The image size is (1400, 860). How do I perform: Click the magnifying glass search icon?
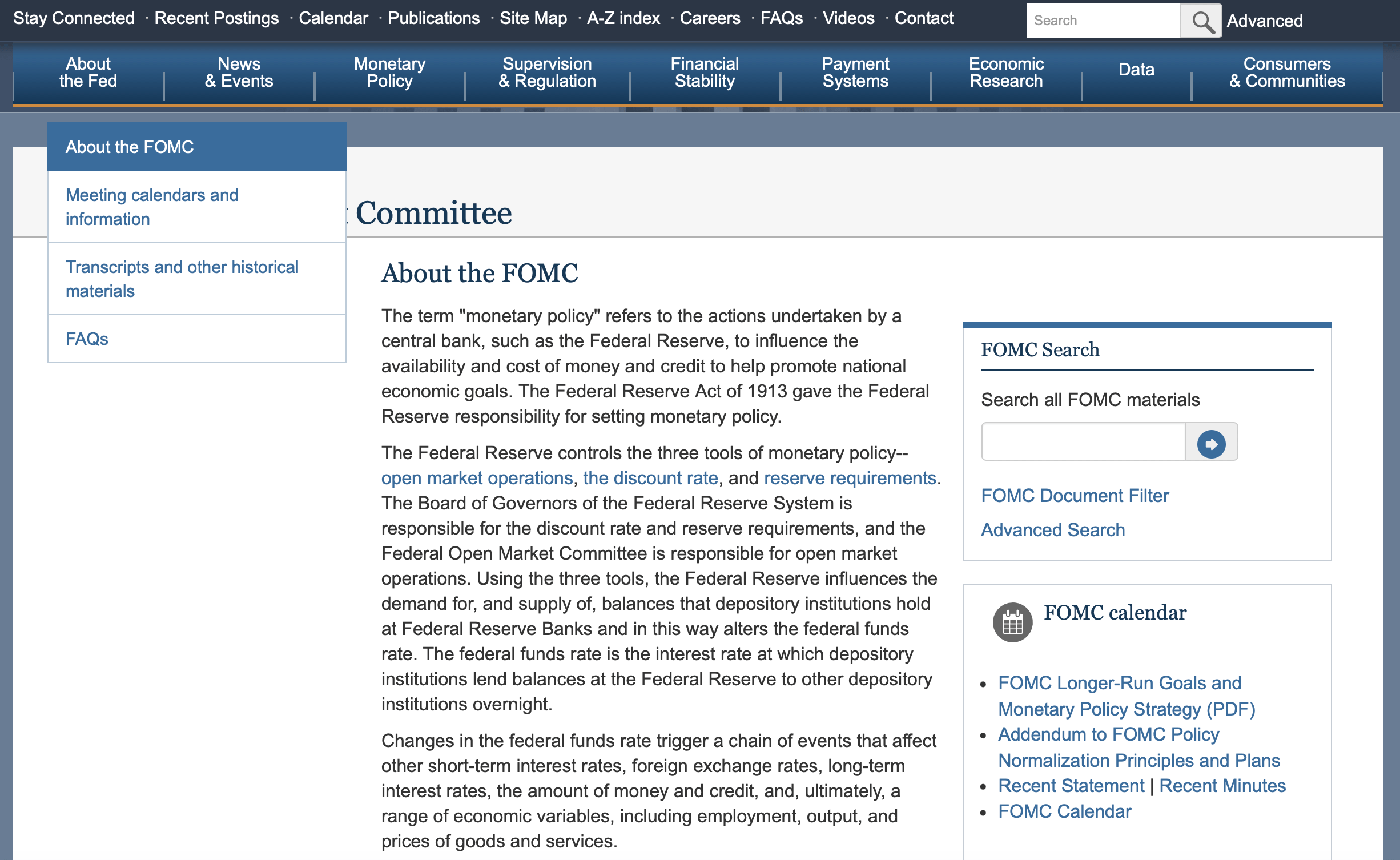coord(1201,21)
